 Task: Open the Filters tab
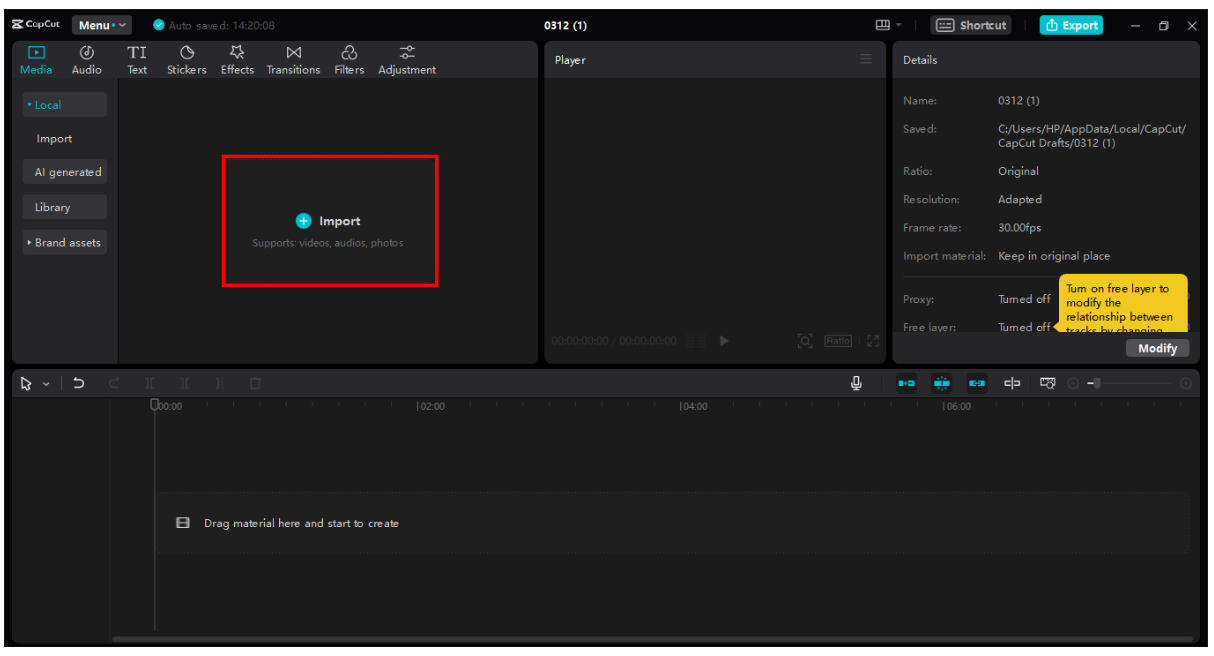[x=349, y=60]
